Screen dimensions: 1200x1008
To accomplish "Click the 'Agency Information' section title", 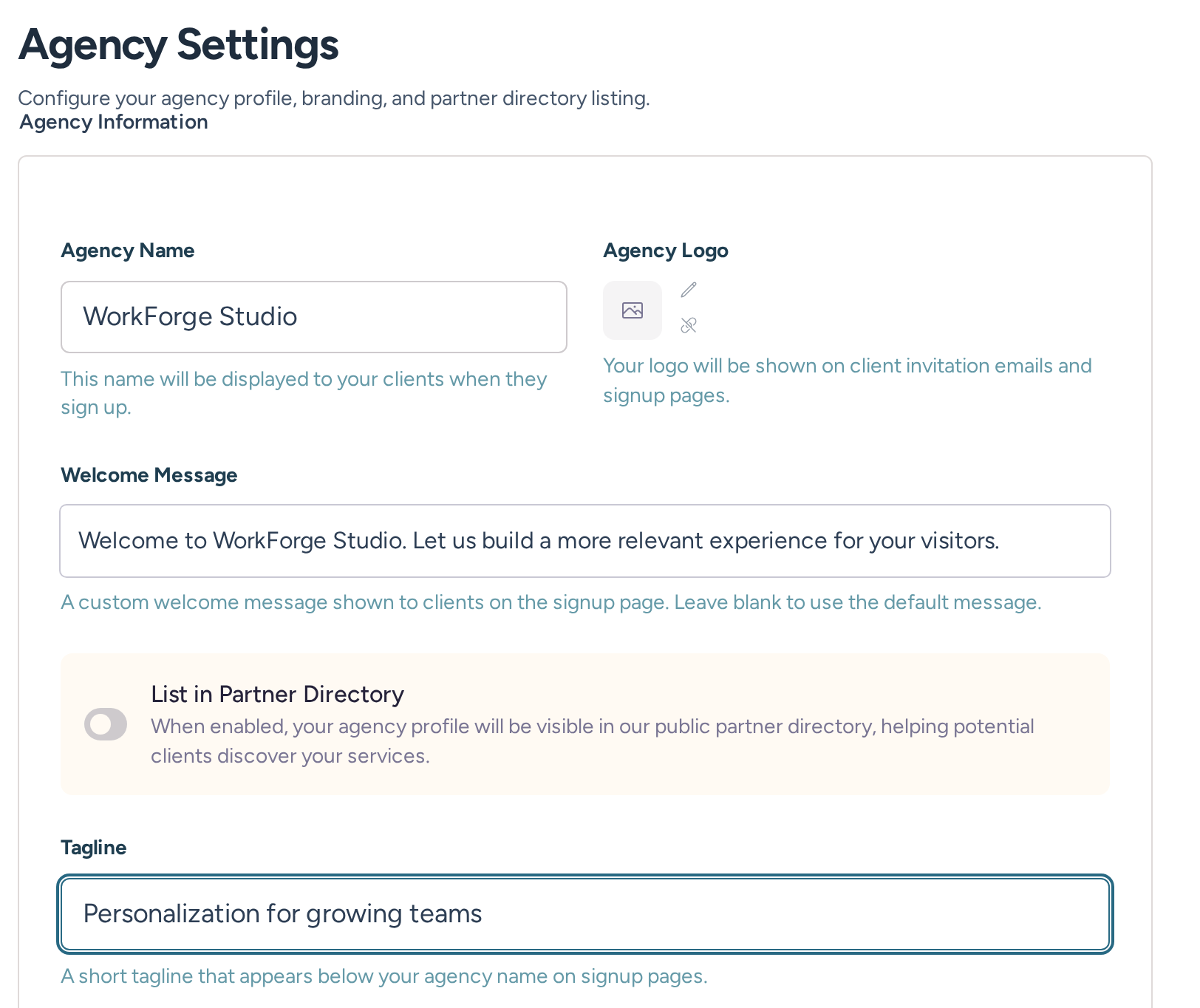I will tap(114, 122).
